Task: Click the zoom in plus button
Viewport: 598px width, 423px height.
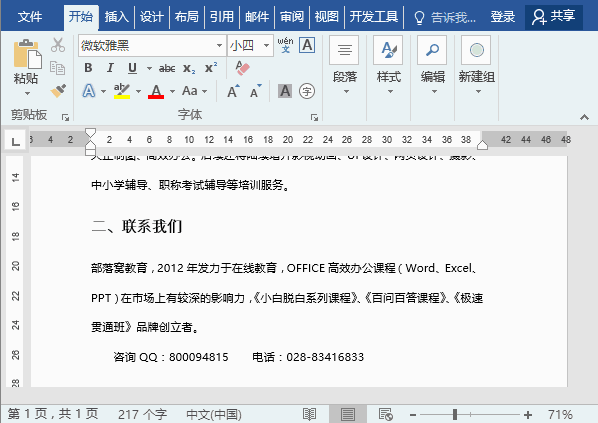Action: point(528,415)
